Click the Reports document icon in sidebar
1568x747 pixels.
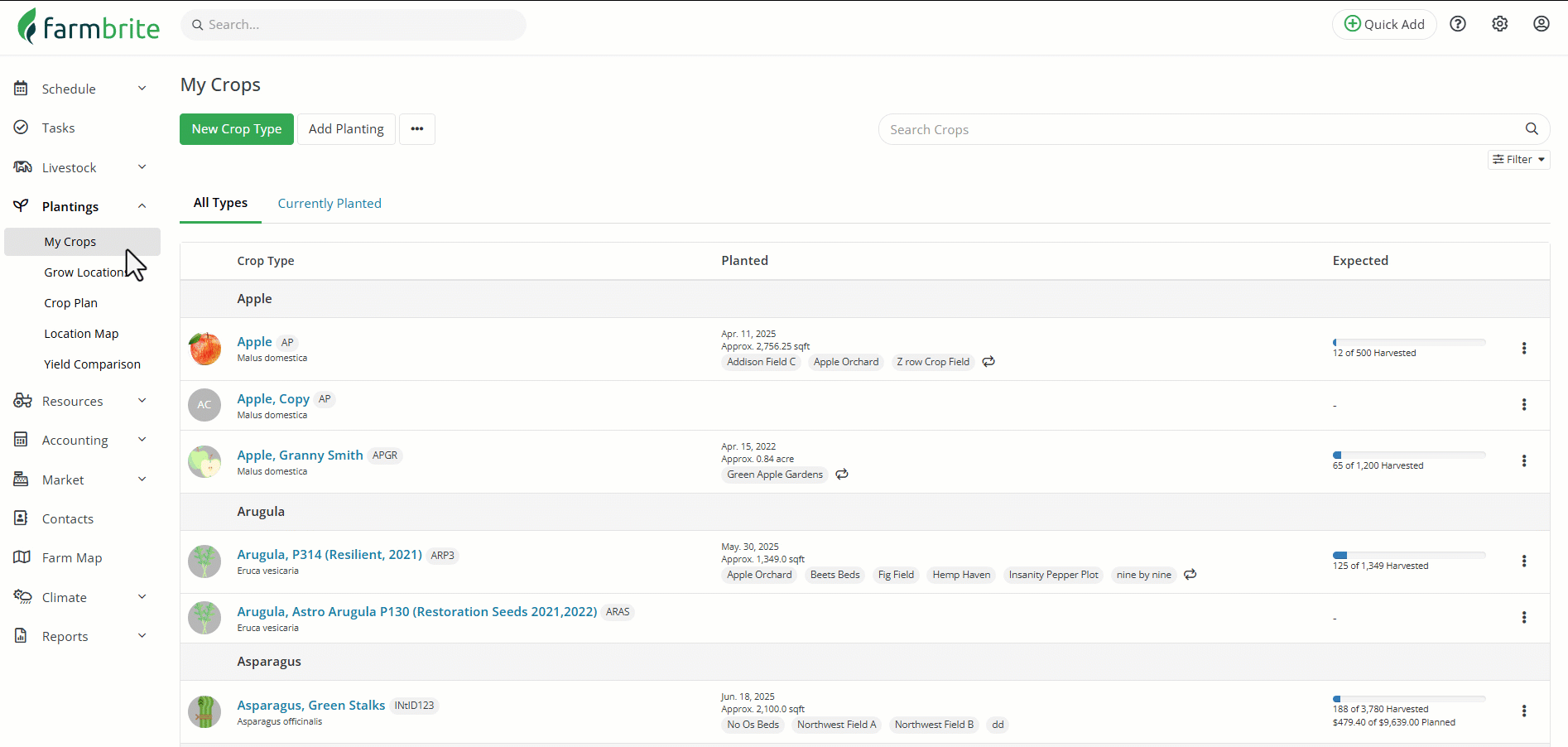point(22,636)
